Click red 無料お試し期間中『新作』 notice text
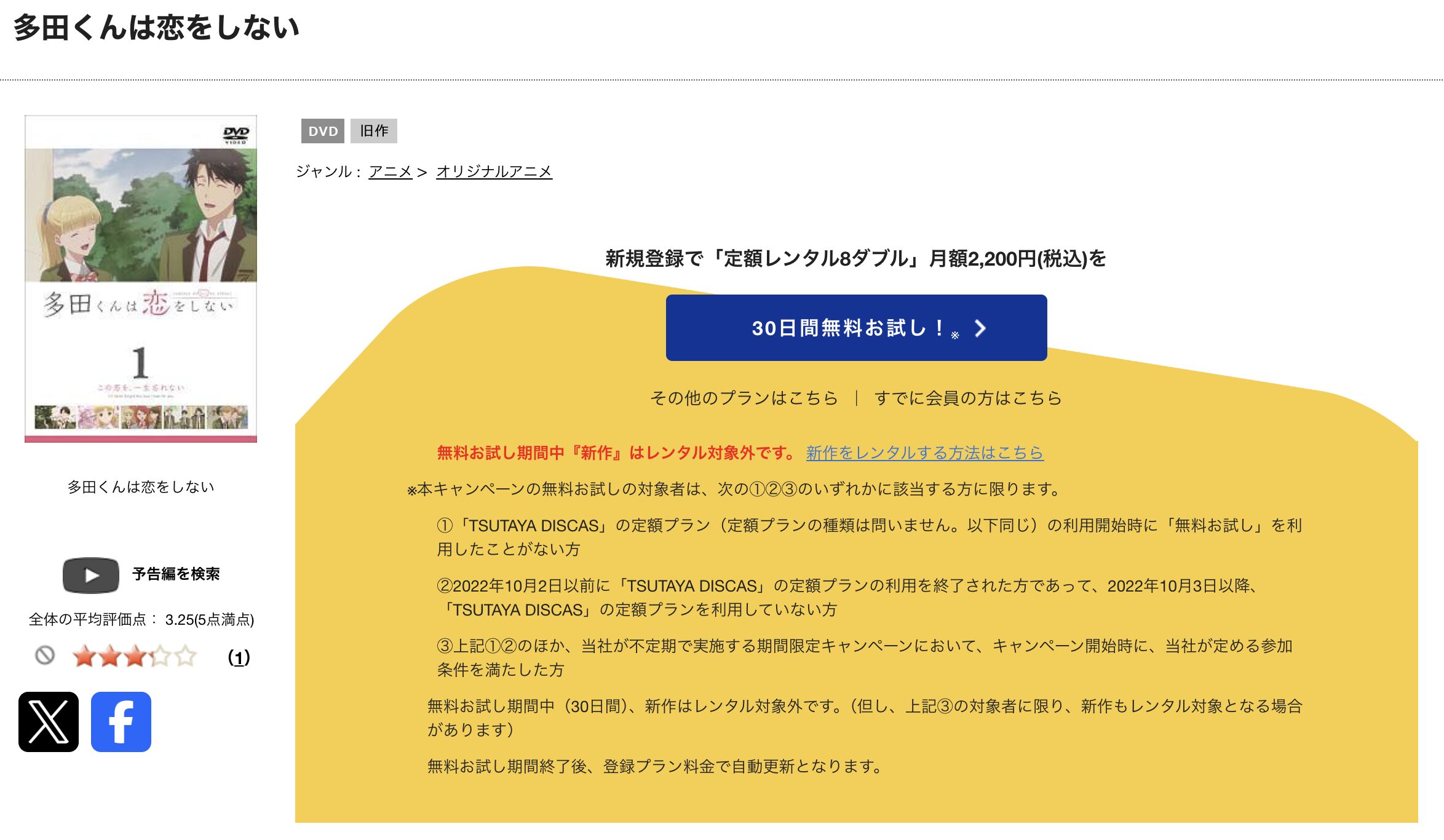The width and height of the screenshot is (1444, 840). pyautogui.click(x=617, y=453)
